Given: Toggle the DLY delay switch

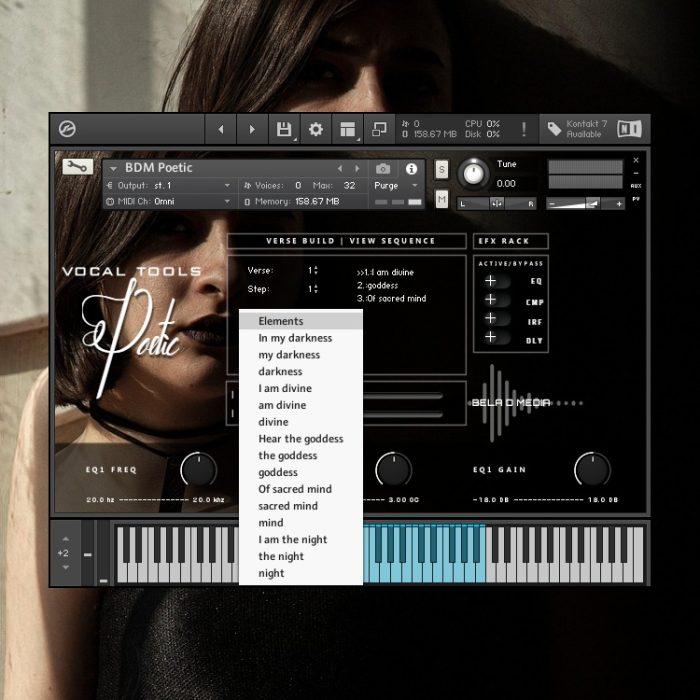Looking at the screenshot, I should (x=496, y=337).
